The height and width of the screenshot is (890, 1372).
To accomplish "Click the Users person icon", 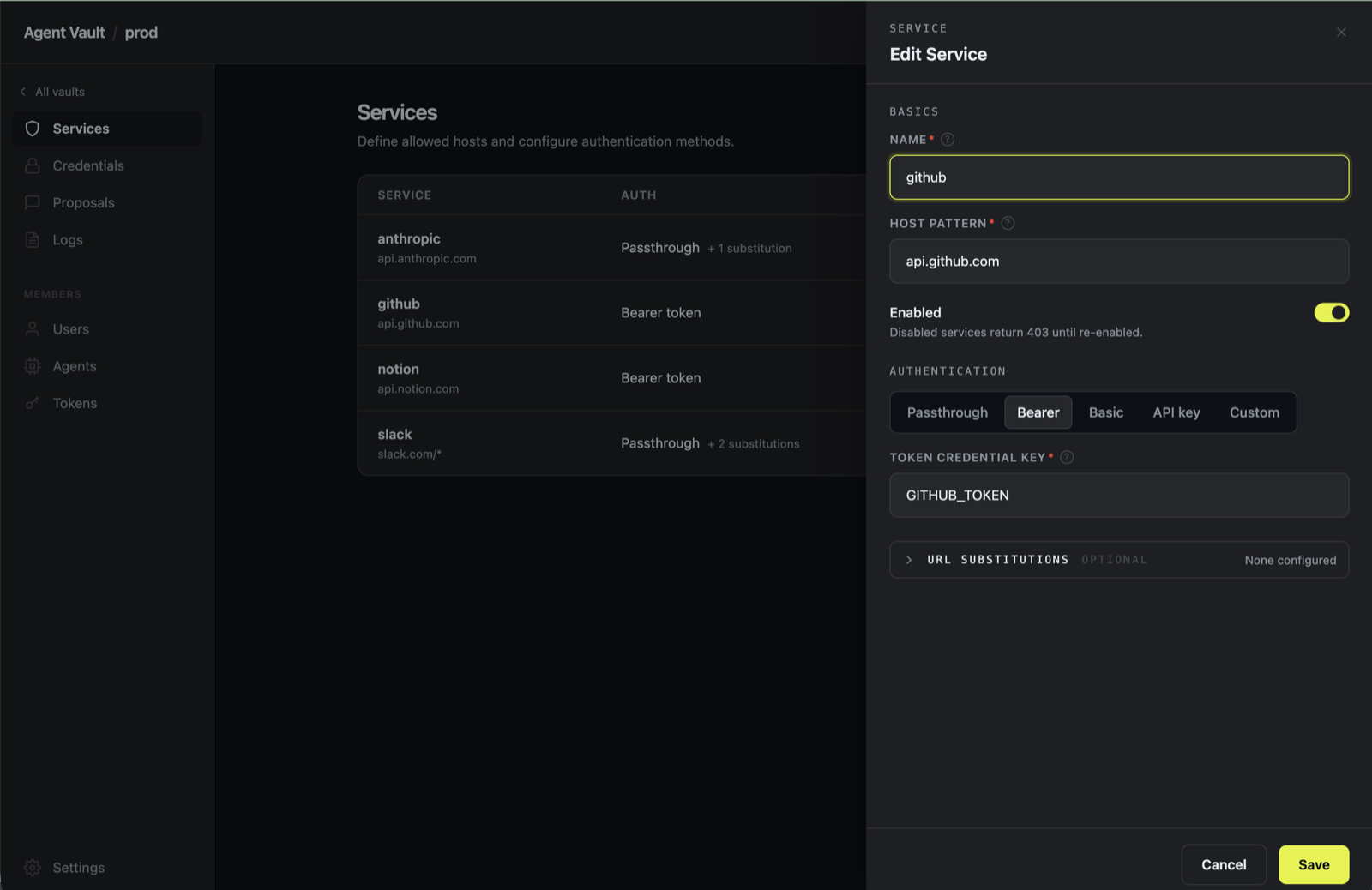I will (33, 328).
